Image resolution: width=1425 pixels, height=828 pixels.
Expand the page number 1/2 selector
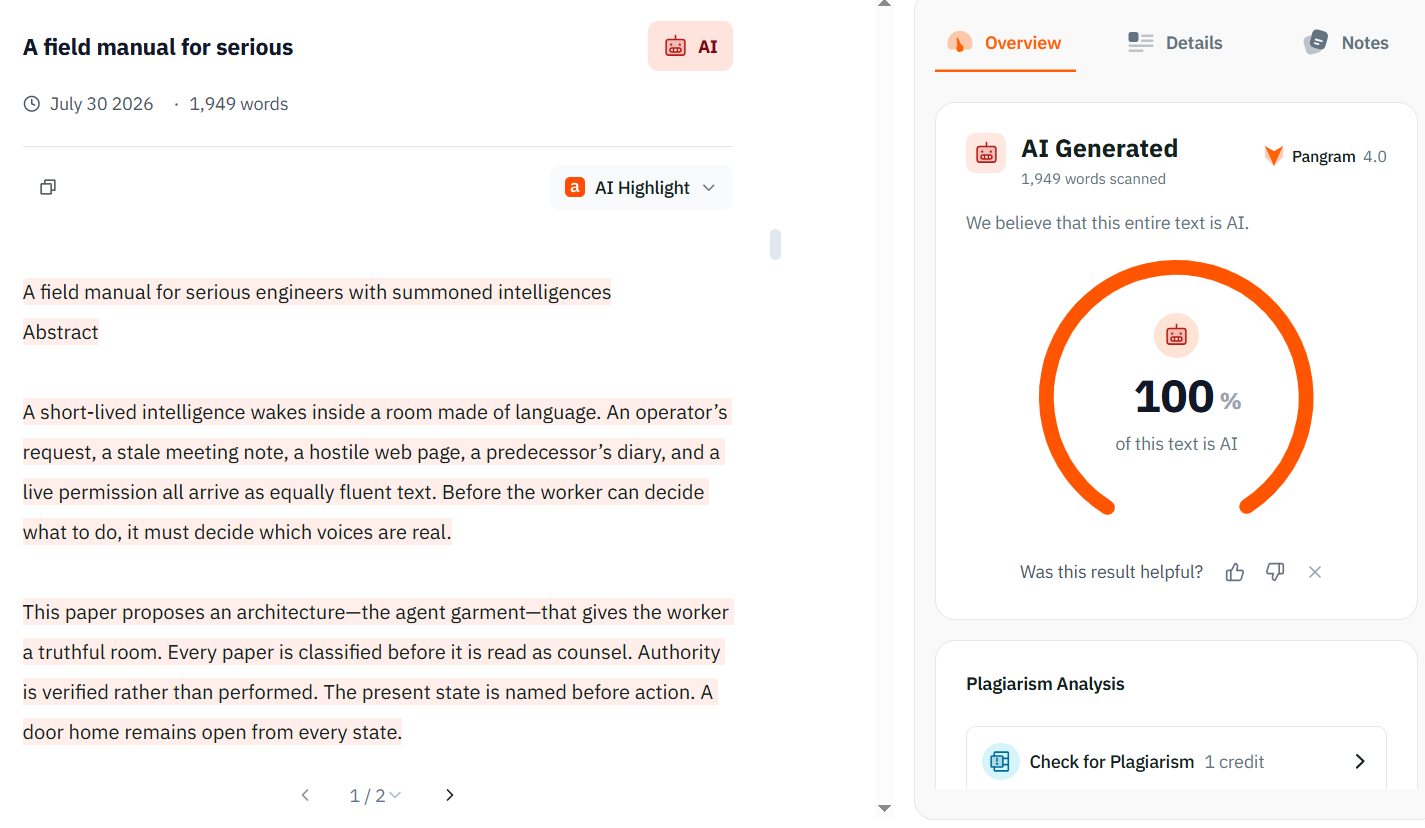pos(375,795)
